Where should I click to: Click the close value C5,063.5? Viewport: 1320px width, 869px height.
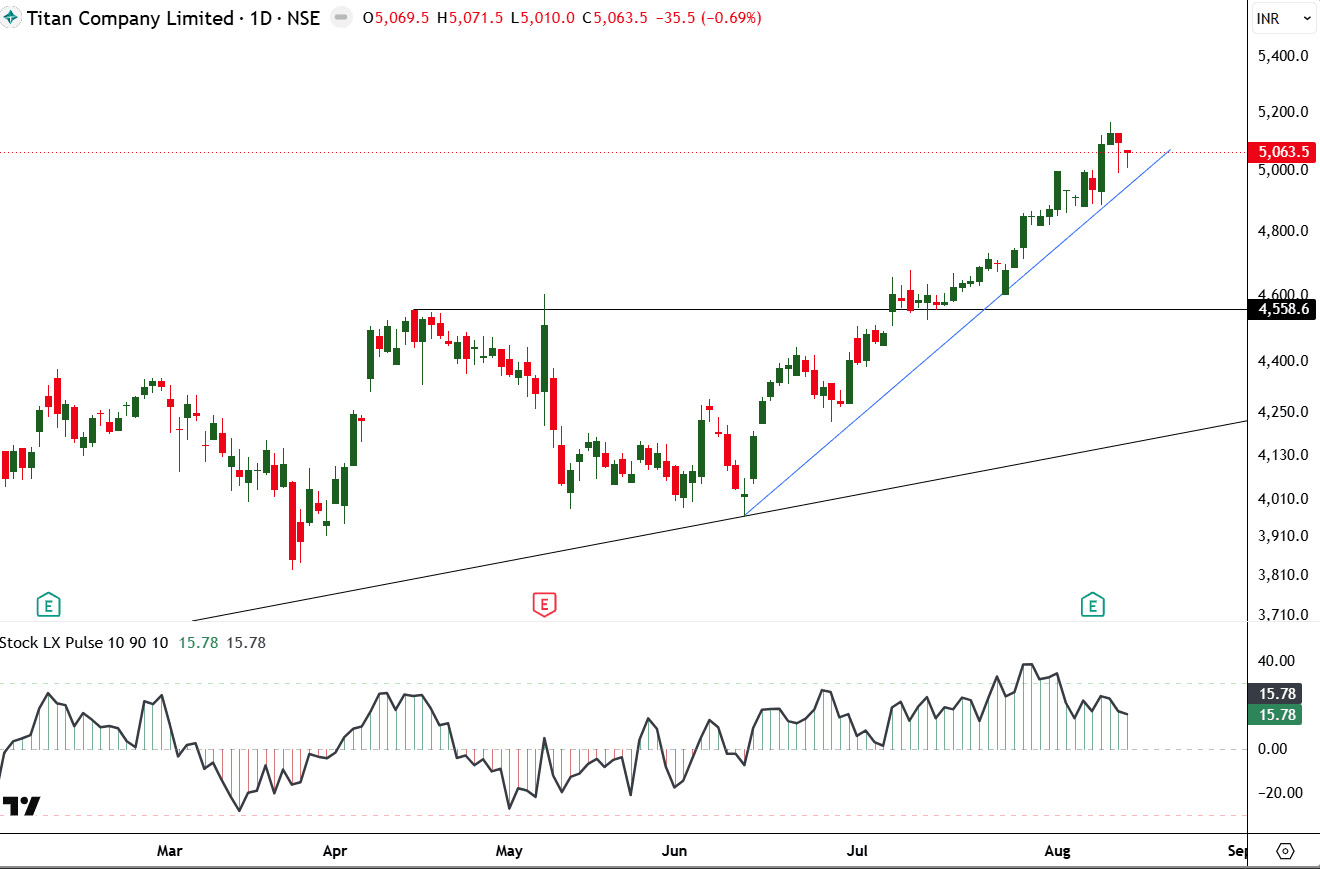click(x=615, y=18)
